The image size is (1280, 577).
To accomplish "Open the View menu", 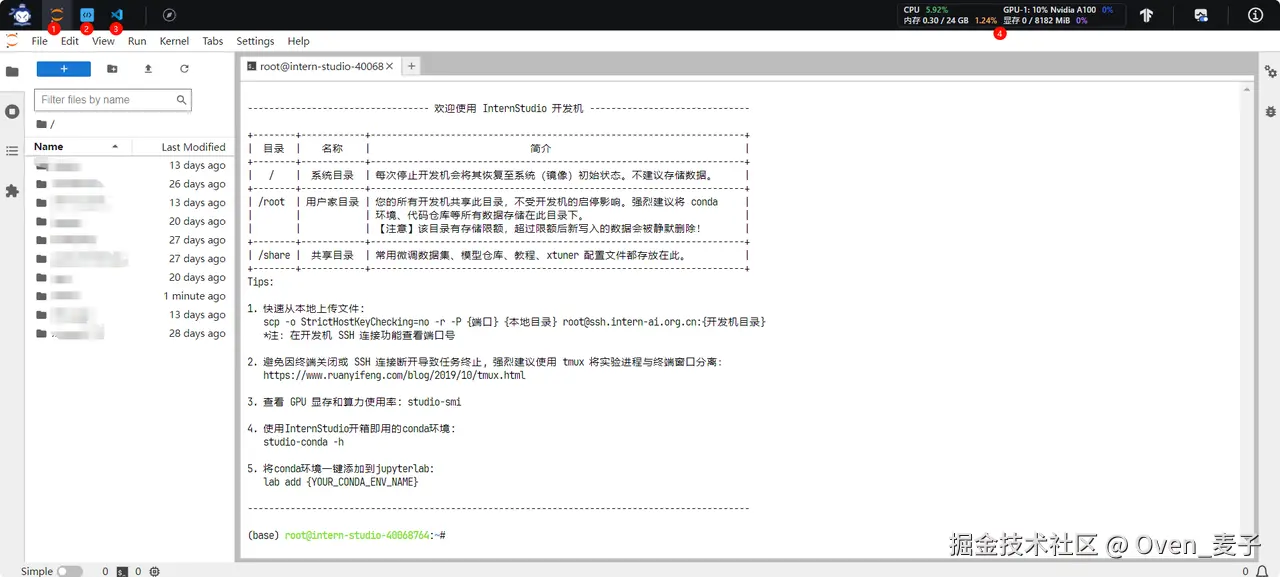I will (x=103, y=41).
